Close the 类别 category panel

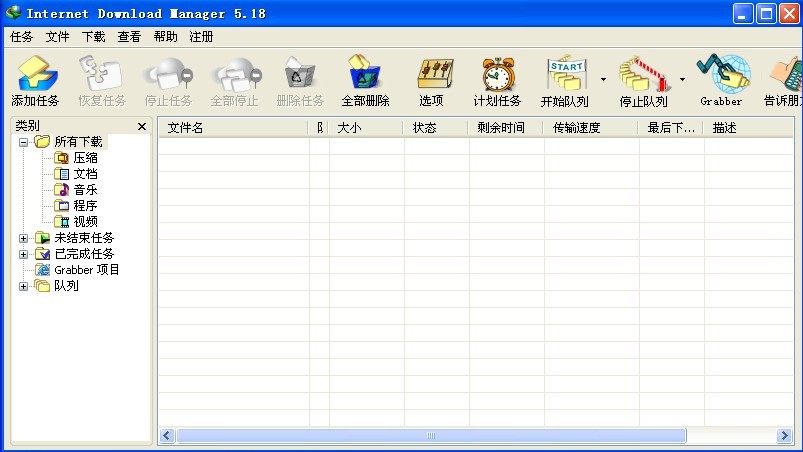141,127
